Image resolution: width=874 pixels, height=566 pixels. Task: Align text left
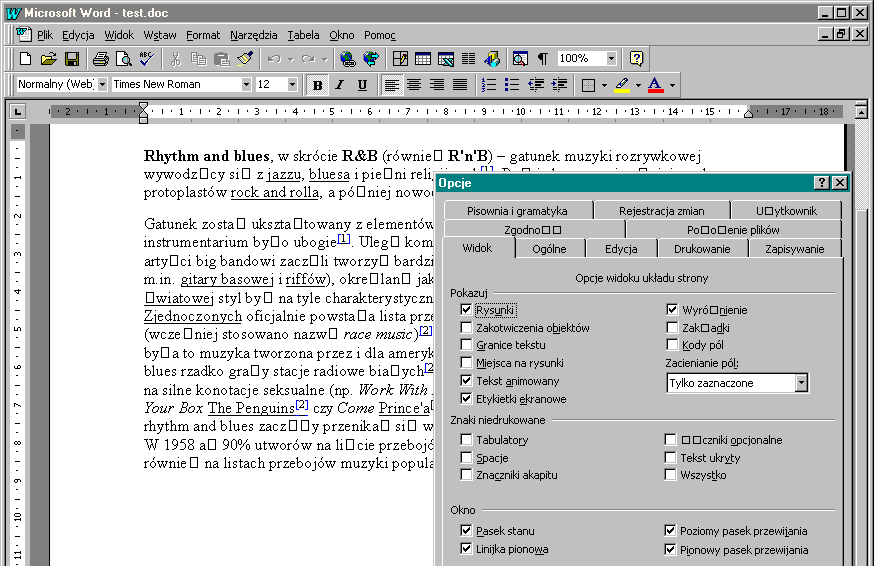click(392, 85)
